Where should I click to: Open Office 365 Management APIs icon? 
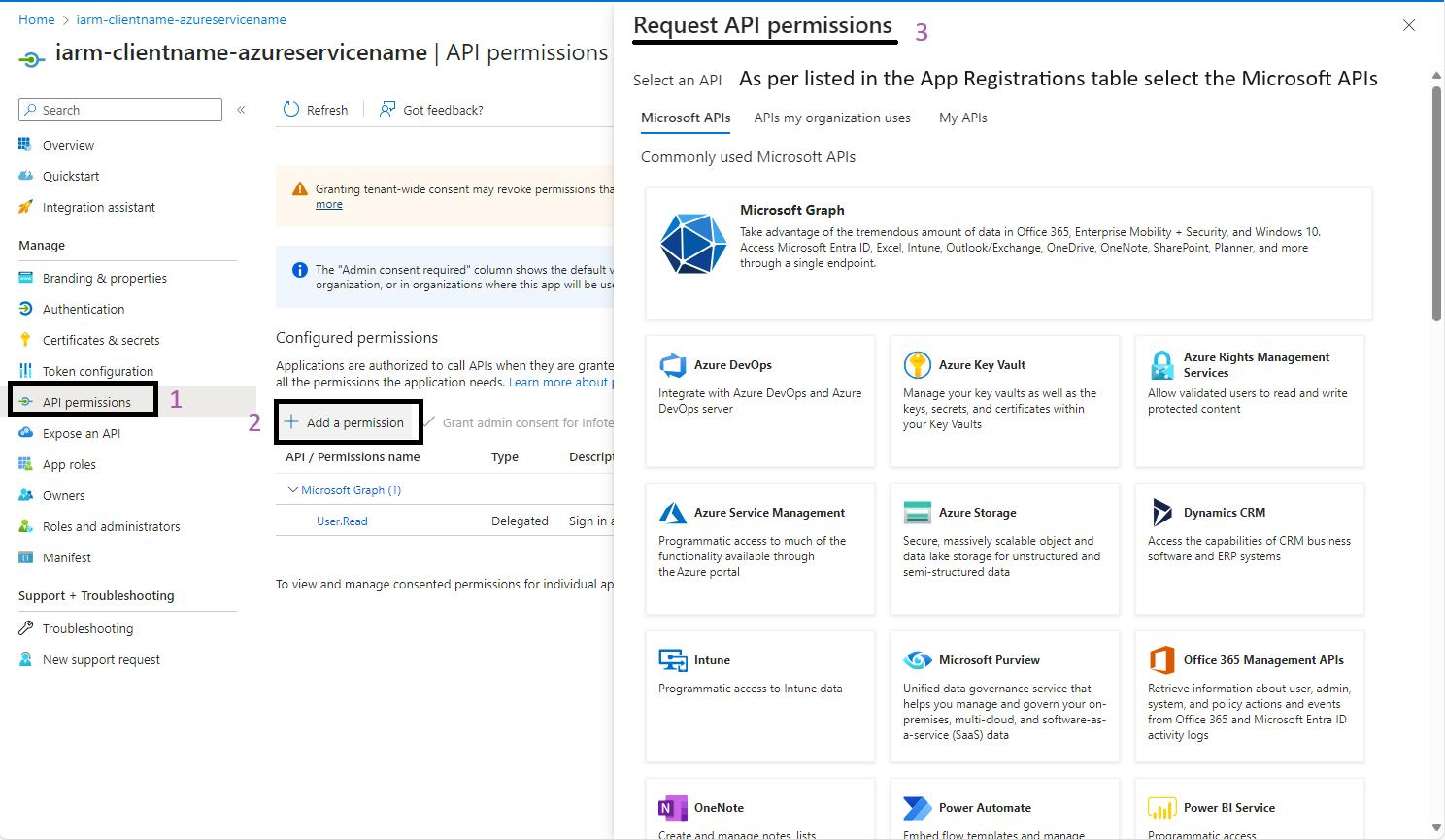pyautogui.click(x=1161, y=660)
